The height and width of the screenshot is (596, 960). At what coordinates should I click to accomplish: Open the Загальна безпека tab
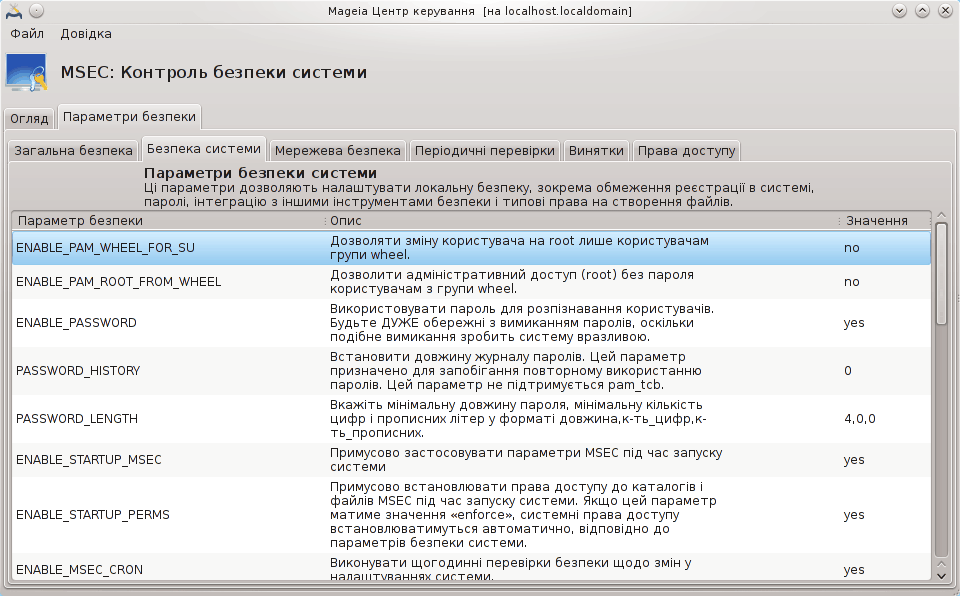73,151
